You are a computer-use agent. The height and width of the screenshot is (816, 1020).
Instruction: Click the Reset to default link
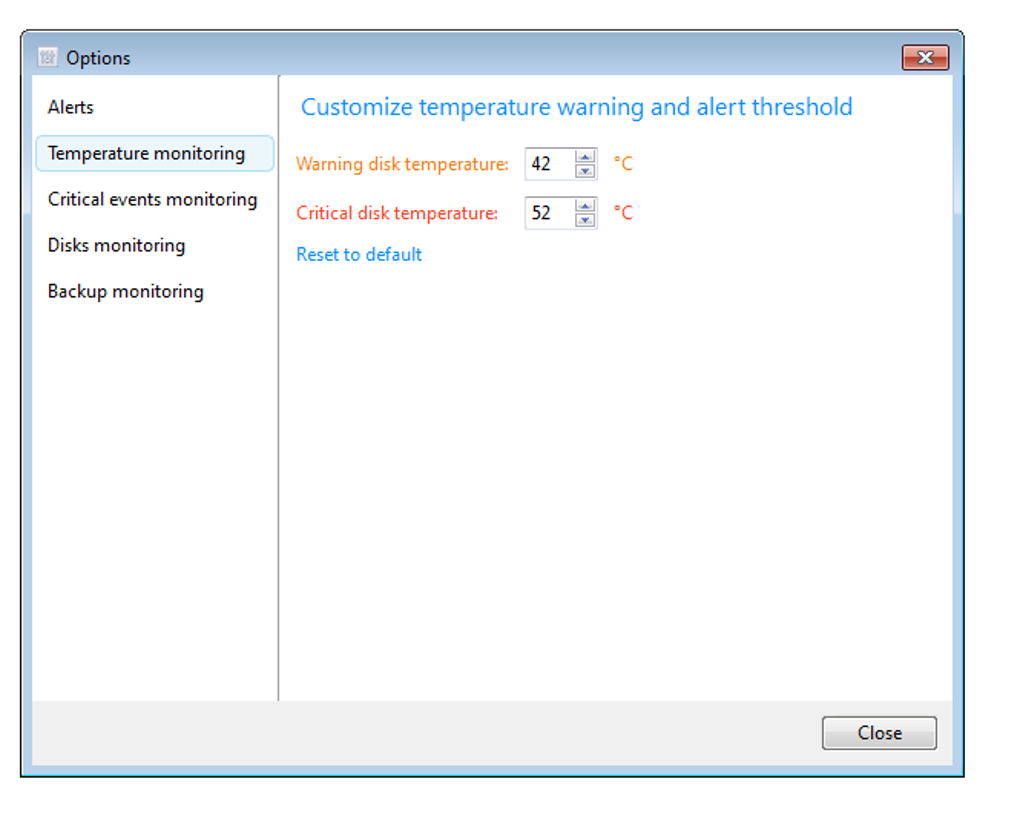pos(359,254)
